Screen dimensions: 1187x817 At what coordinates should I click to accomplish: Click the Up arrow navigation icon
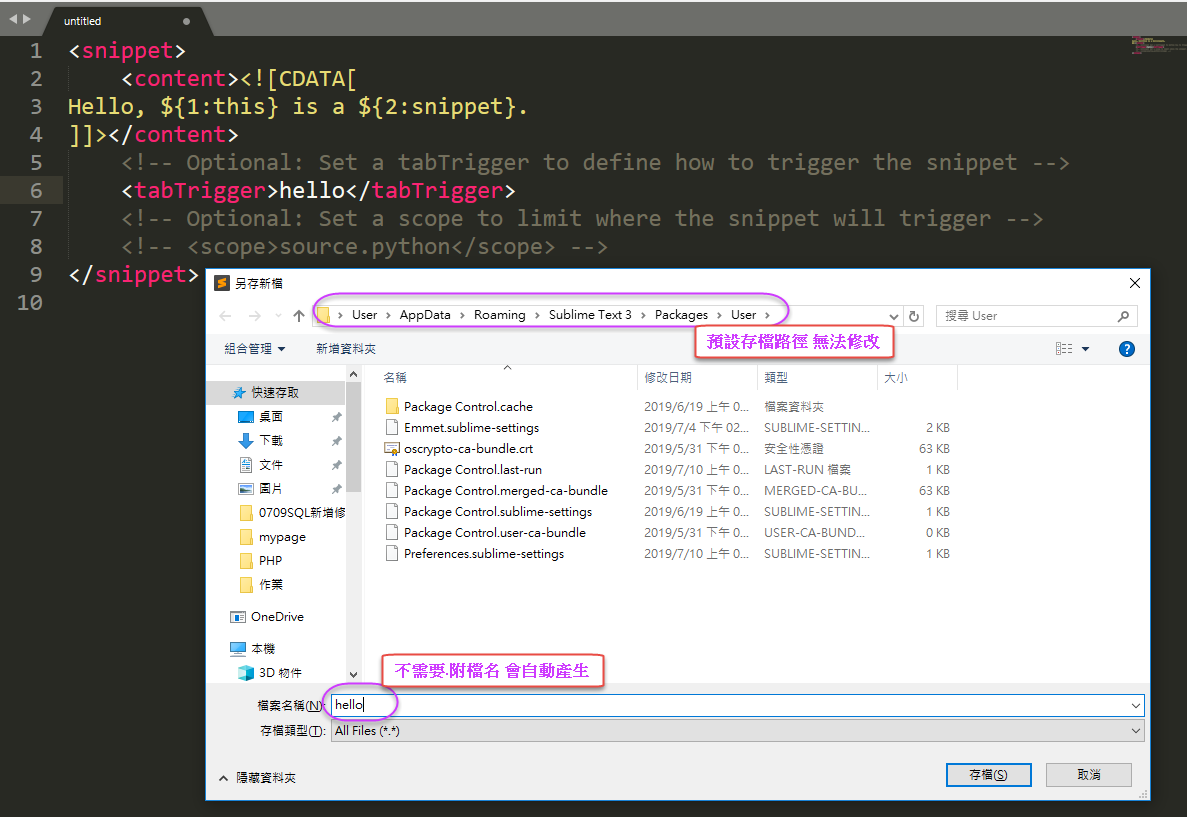tap(298, 316)
